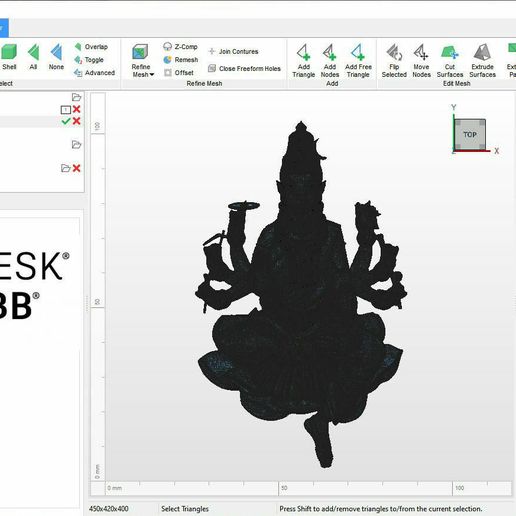This screenshot has height=516, width=516.
Task: Click the green checkmark apply icon
Action: (x=66, y=121)
